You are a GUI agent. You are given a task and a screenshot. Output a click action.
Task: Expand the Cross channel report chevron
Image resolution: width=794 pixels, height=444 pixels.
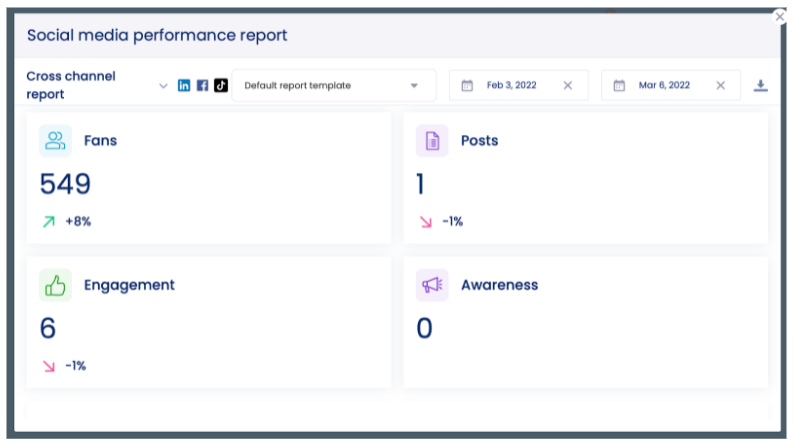click(x=164, y=86)
